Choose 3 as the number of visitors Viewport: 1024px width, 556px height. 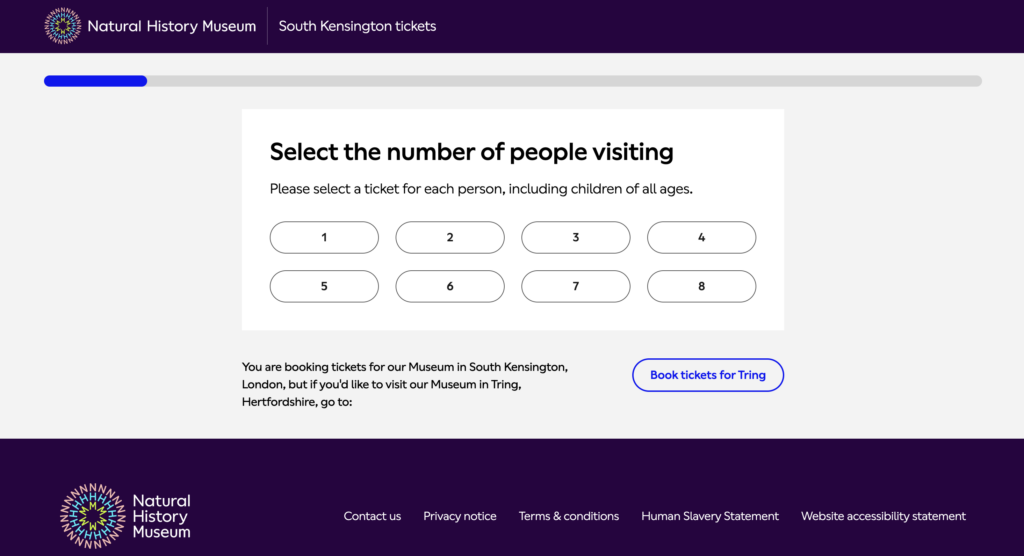coord(575,237)
